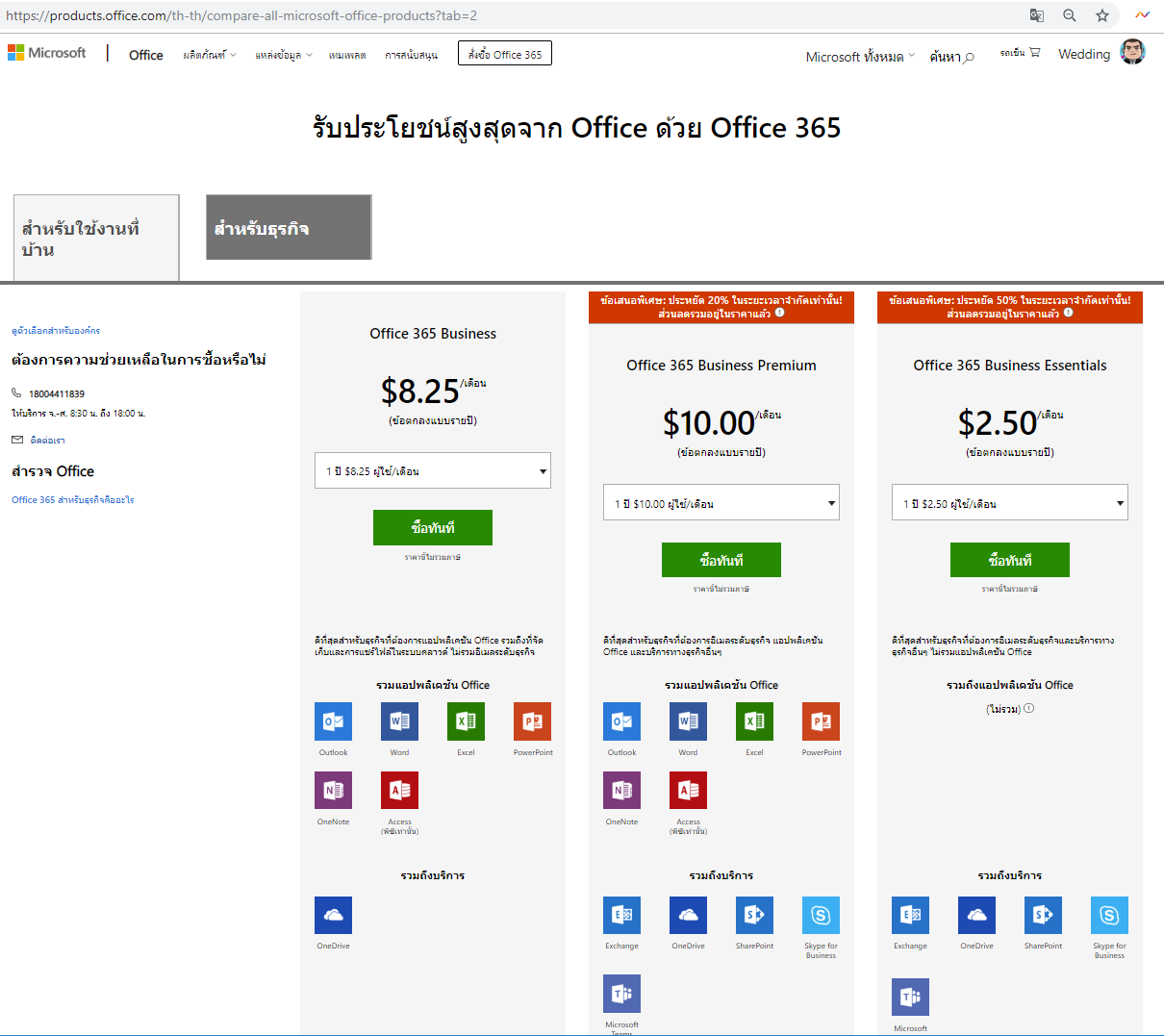Bookmark this page with the star icon
Image resolution: width=1164 pixels, height=1036 pixels.
pos(1102,15)
